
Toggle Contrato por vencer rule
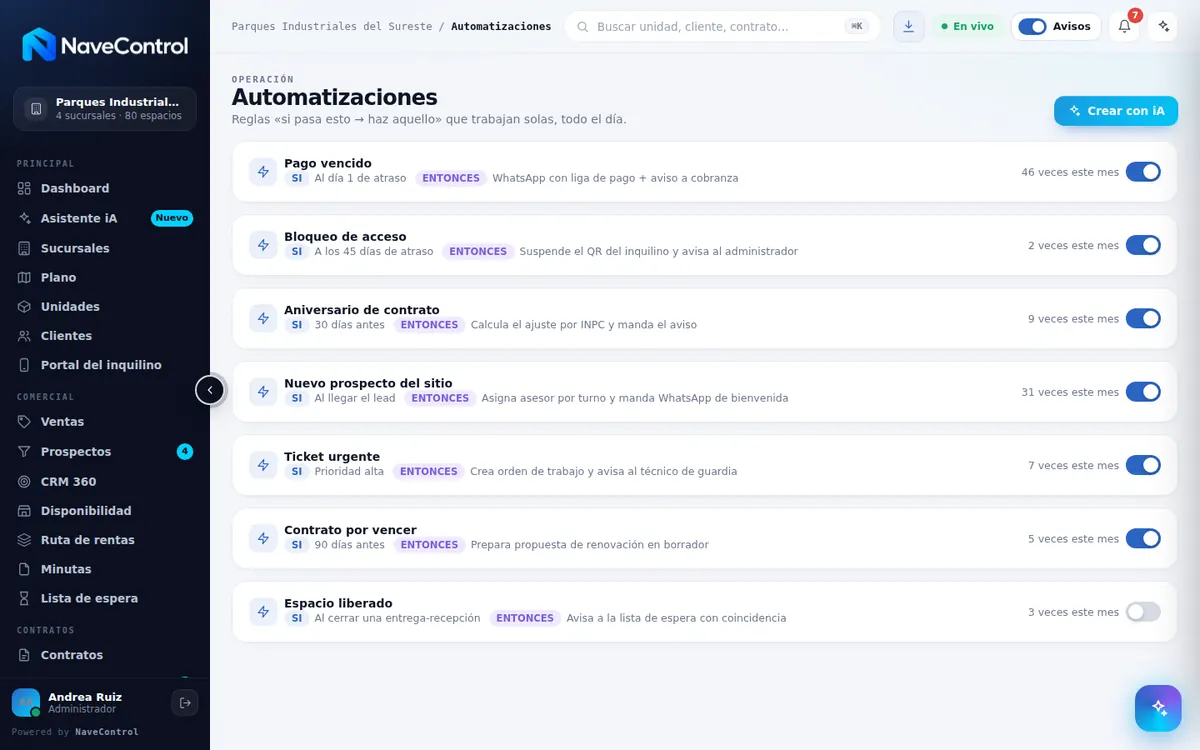click(1143, 539)
